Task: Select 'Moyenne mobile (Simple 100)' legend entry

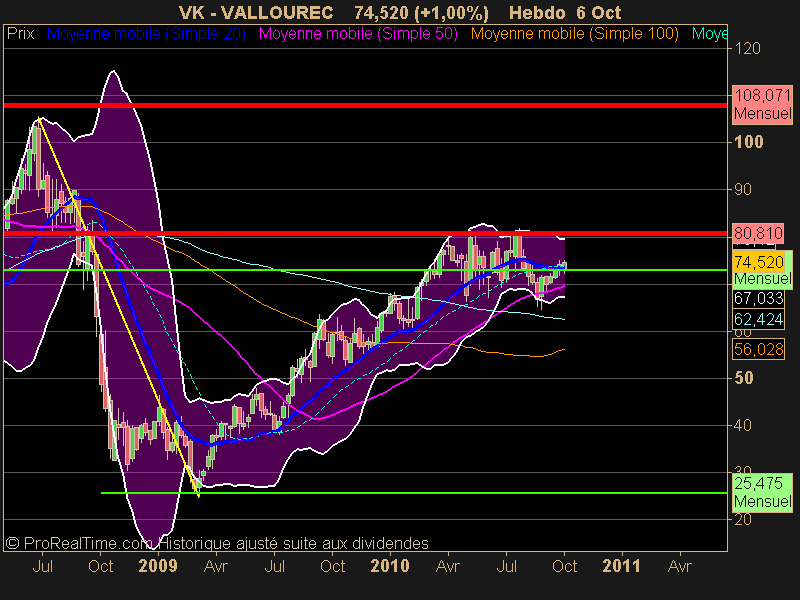Action: (x=574, y=34)
